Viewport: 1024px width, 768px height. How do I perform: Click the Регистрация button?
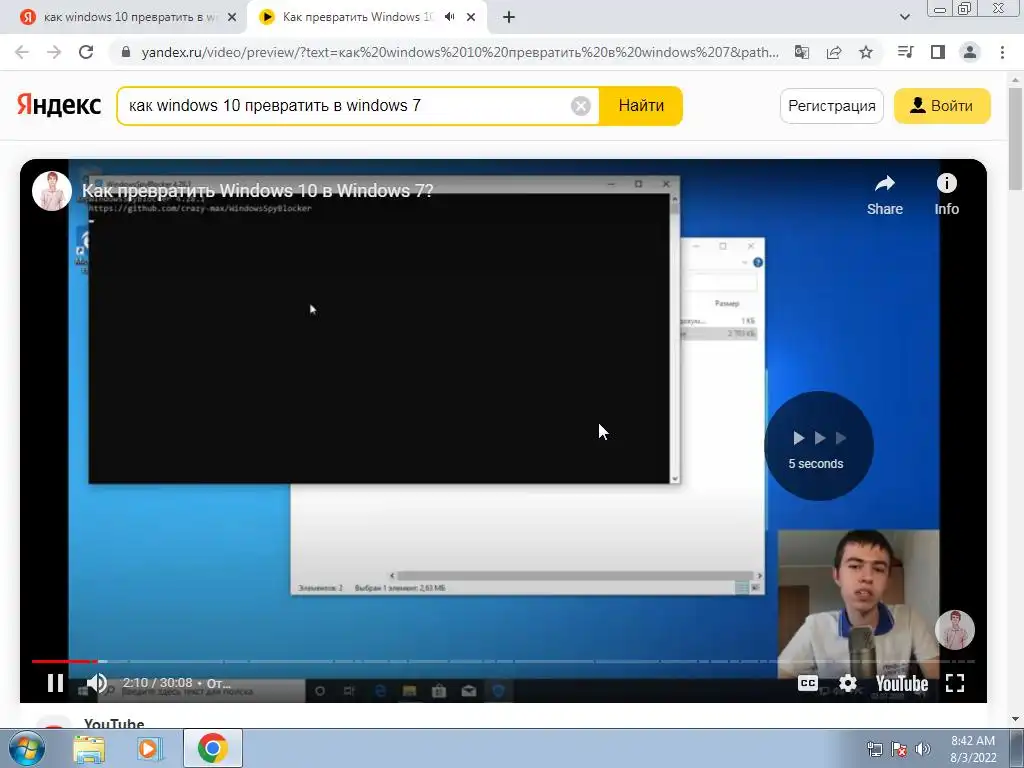831,106
